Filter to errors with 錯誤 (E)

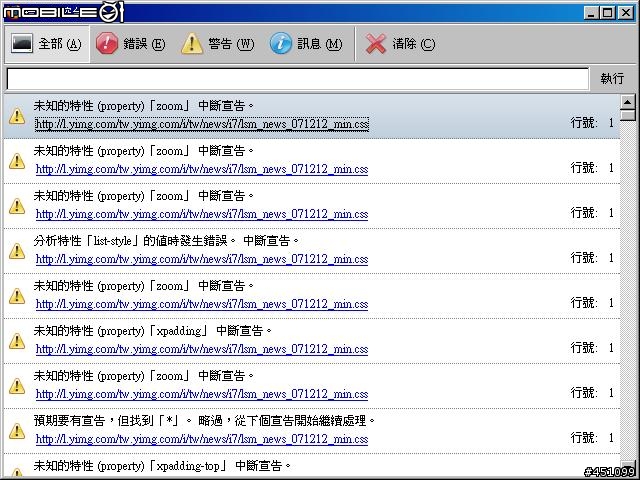131,44
